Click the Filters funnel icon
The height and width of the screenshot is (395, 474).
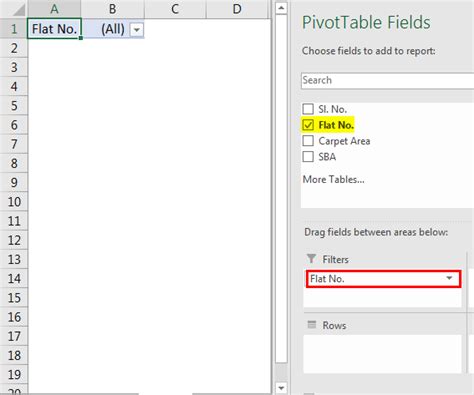pyautogui.click(x=311, y=259)
